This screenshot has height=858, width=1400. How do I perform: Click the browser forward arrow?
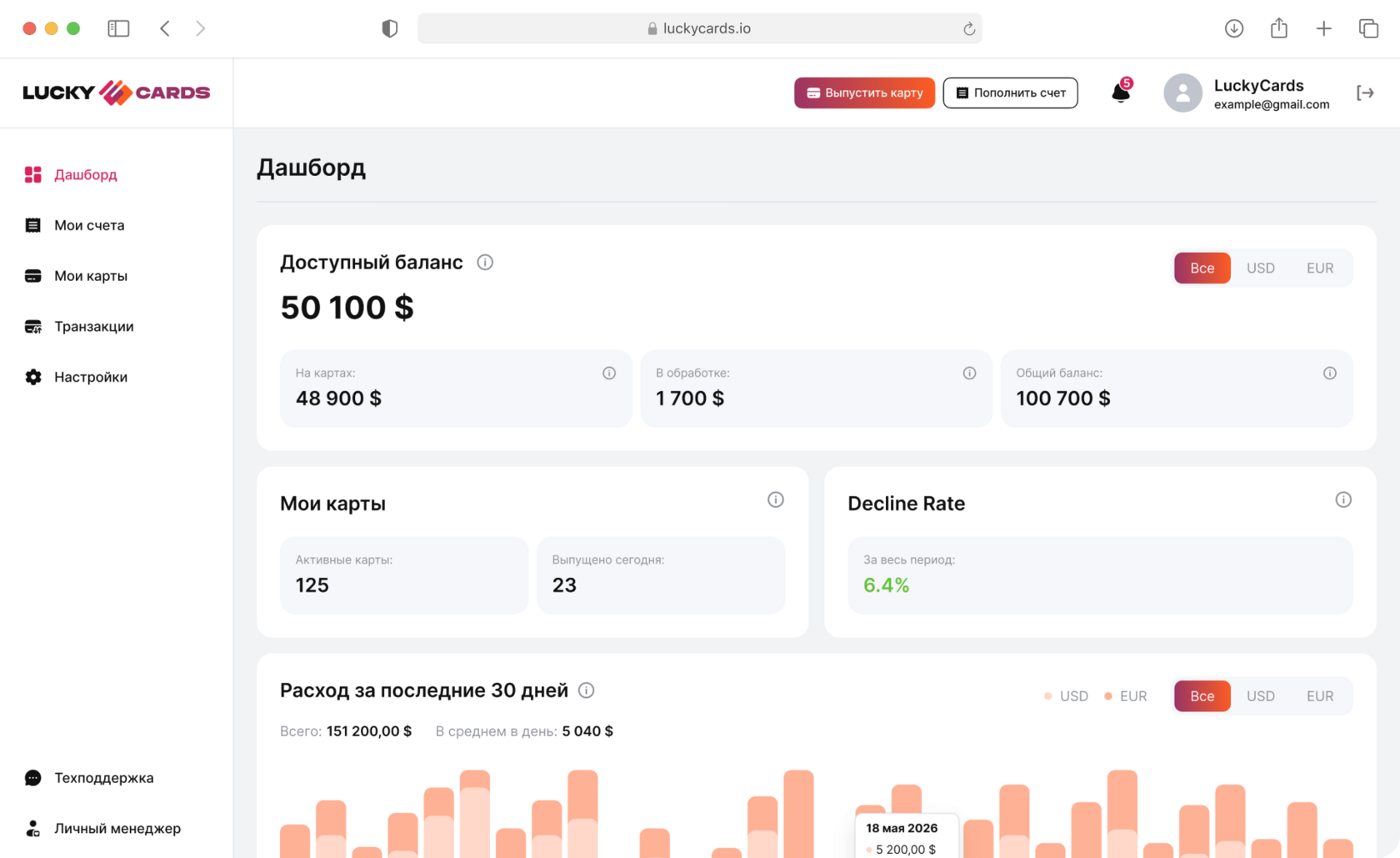[200, 28]
